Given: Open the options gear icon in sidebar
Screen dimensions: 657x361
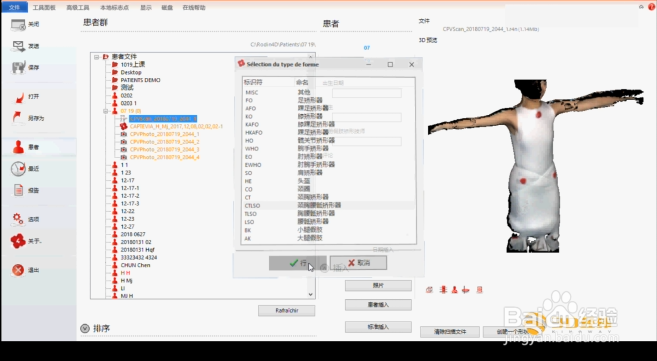Looking at the screenshot, I should click(x=18, y=219).
